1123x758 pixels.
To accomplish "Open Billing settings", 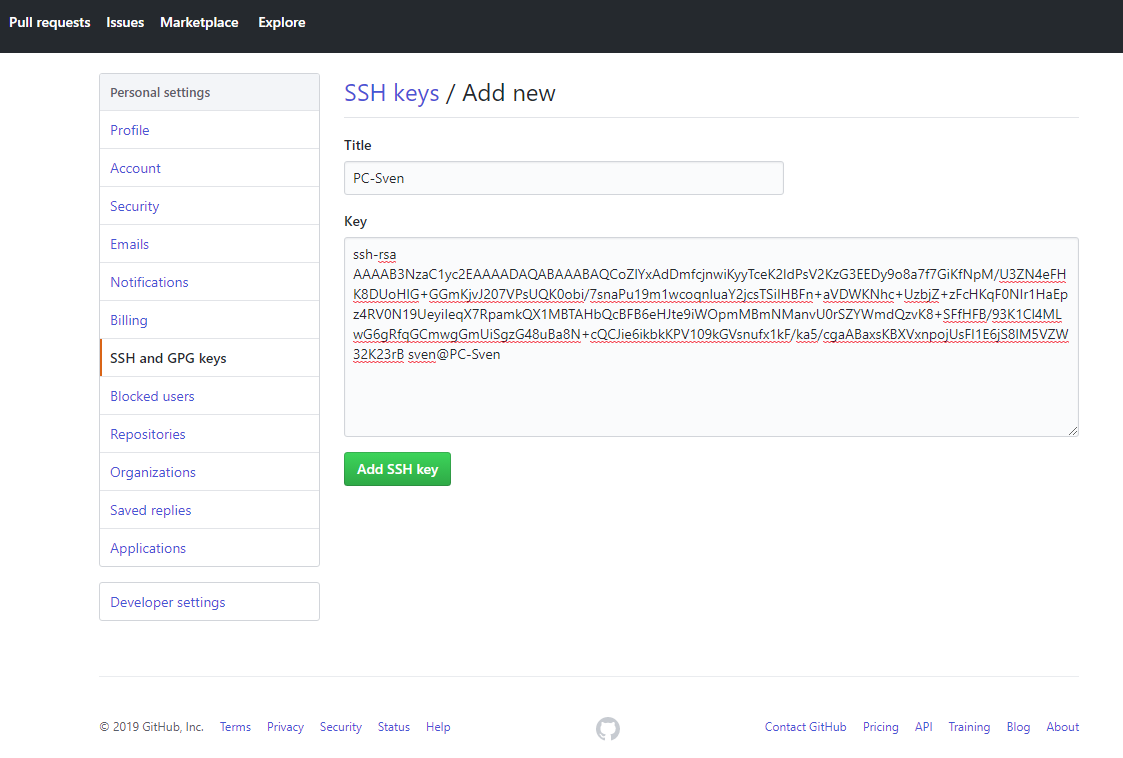I will tap(209, 320).
